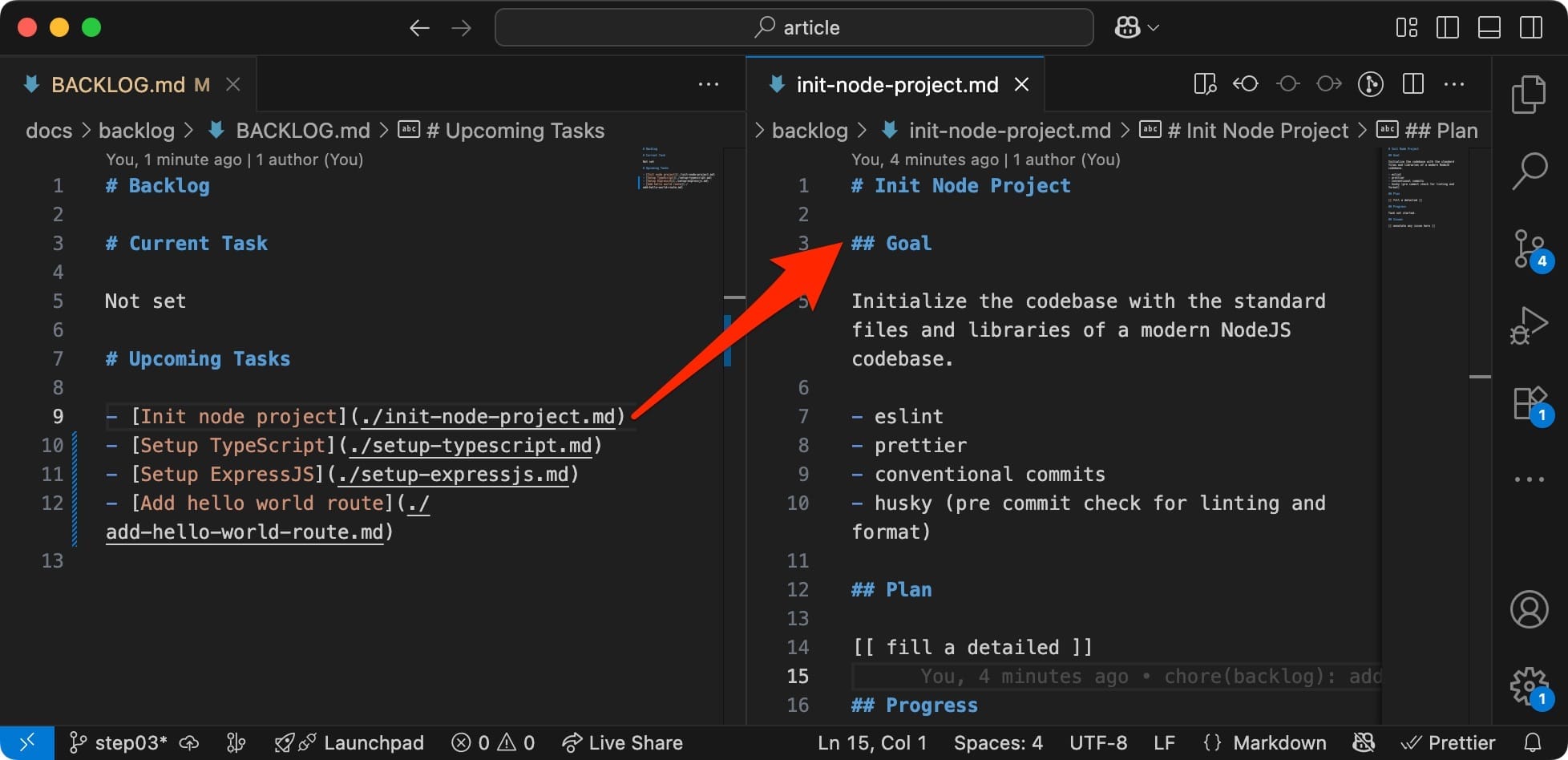Toggle the bottom panel visibility

coord(1489,26)
